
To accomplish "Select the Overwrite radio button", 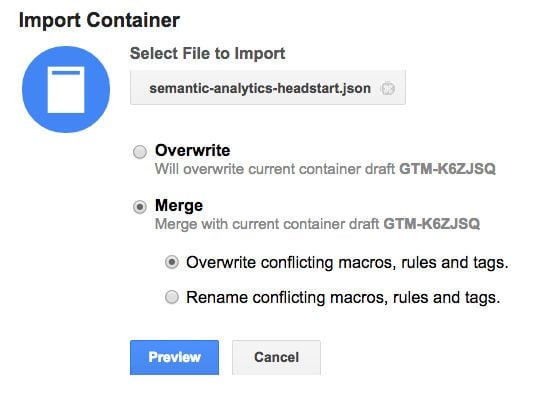I will coord(140,152).
